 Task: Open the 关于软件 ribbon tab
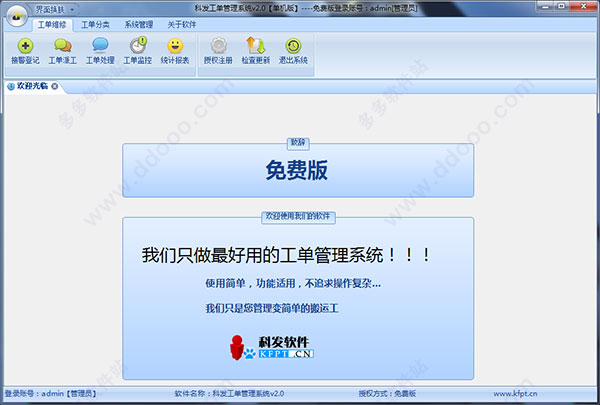(x=182, y=25)
